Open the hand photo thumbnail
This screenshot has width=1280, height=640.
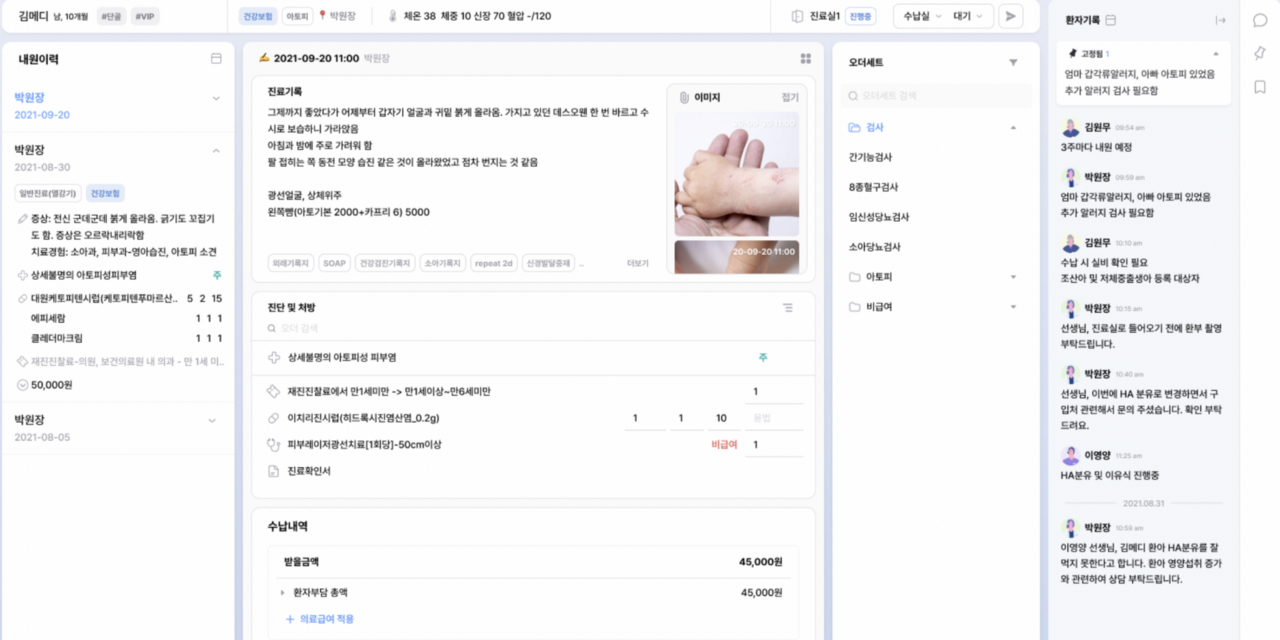coord(737,173)
